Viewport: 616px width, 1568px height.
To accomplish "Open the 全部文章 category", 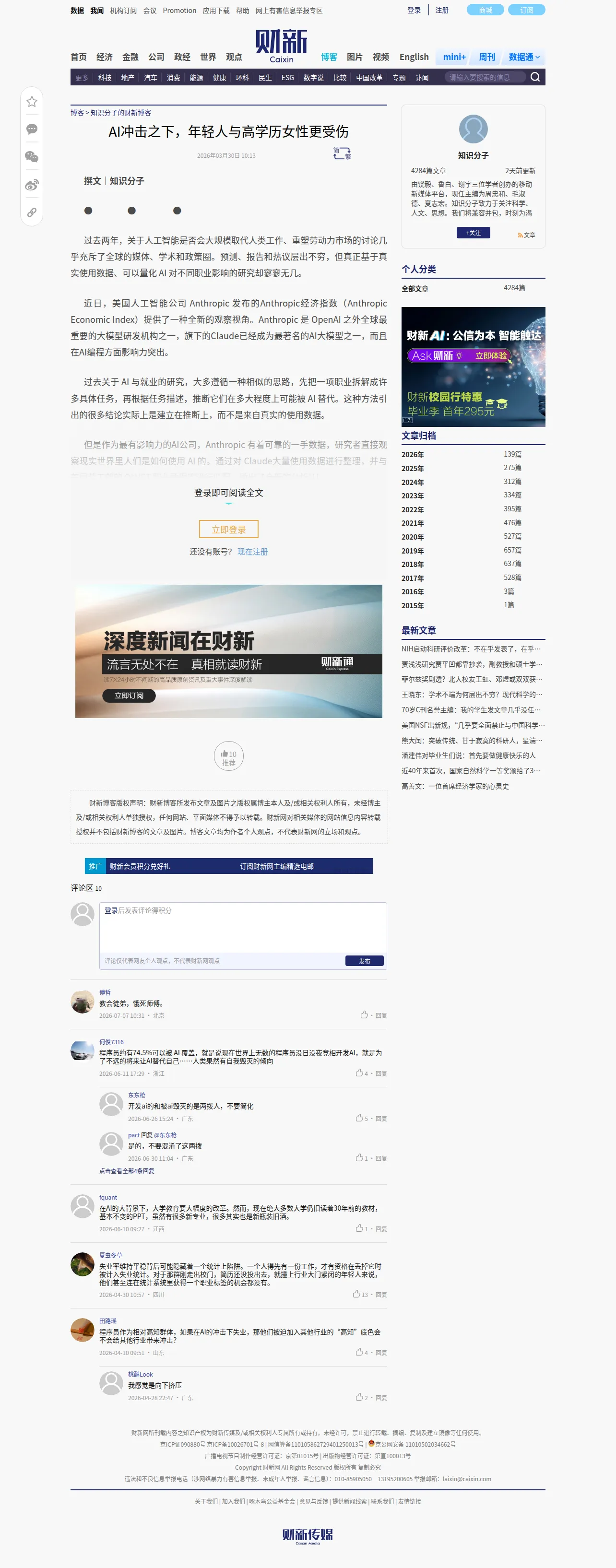I will (415, 289).
